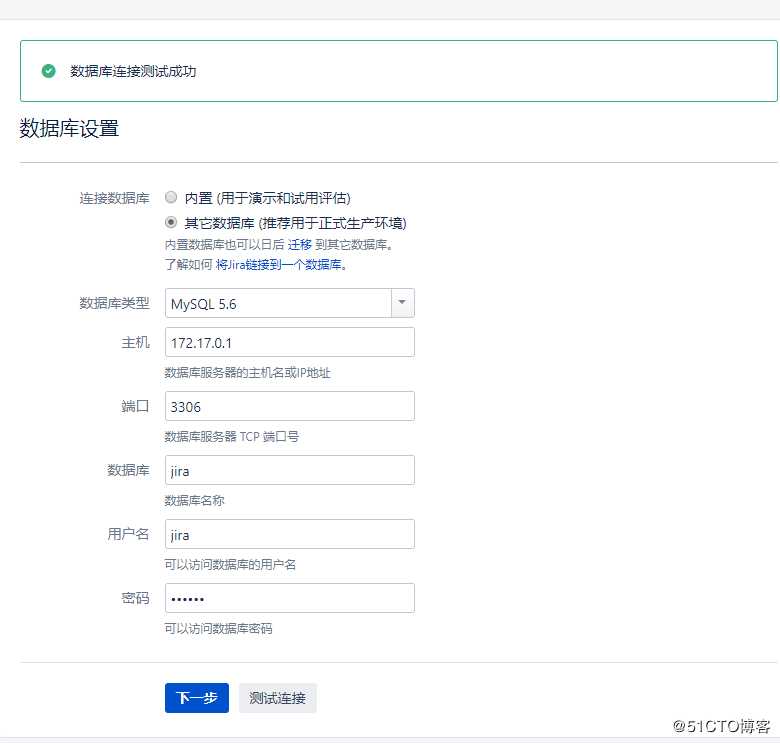The image size is (780, 743).
Task: Click the green success checkmark icon
Action: tap(48, 71)
